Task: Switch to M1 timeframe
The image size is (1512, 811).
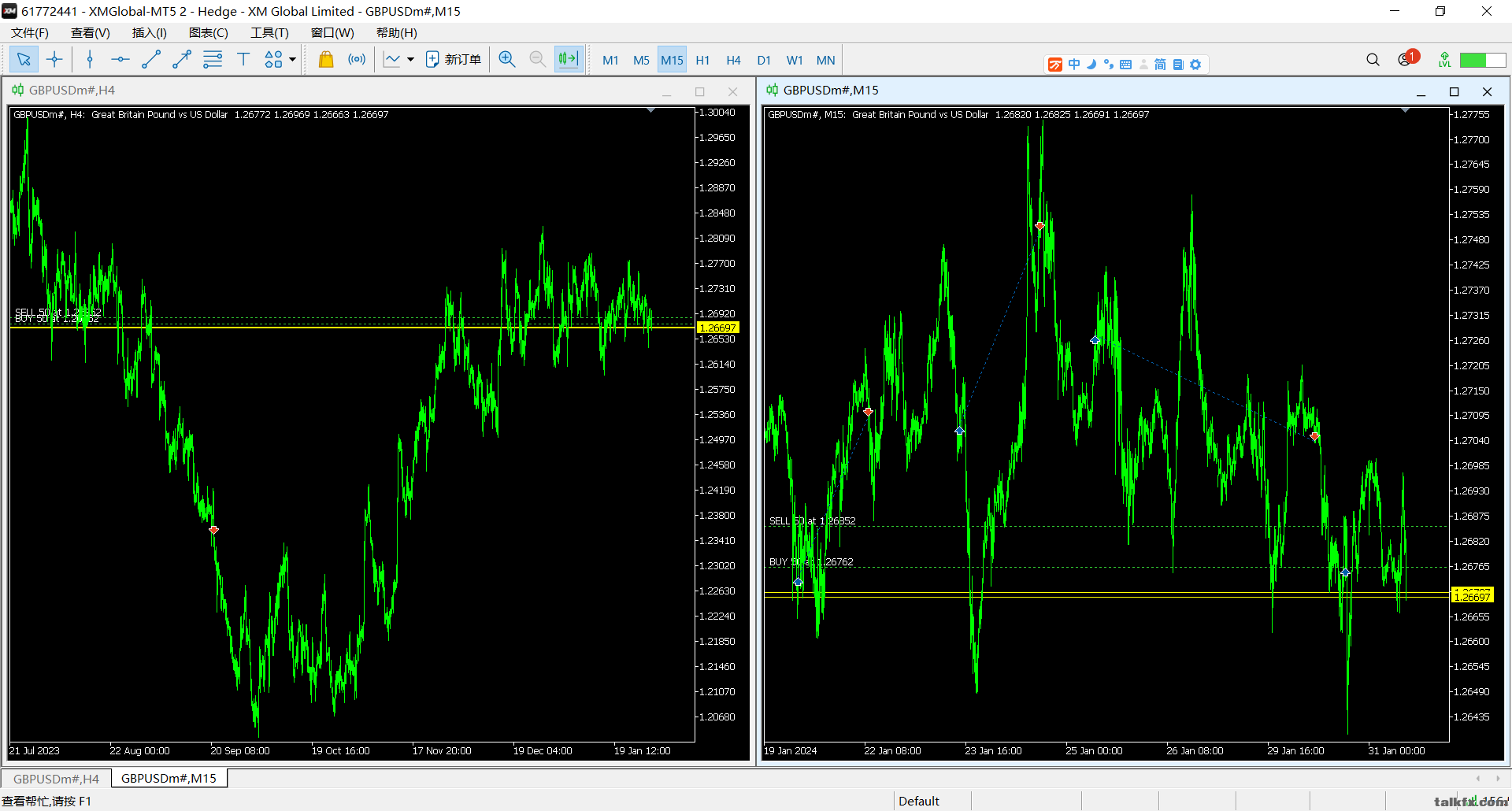Action: 610,60
